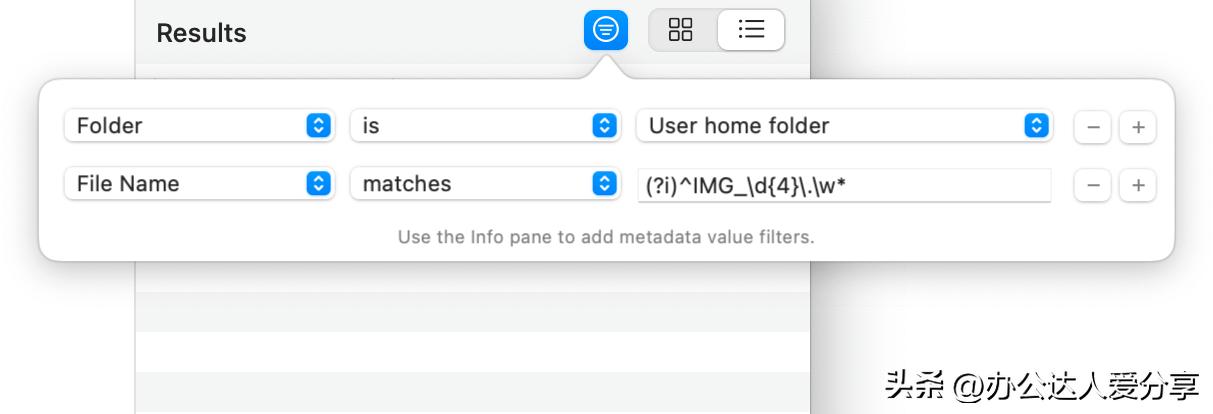The width and height of the screenshot is (1213, 414).
Task: Toggle the filter button in Results header
Action: point(605,30)
